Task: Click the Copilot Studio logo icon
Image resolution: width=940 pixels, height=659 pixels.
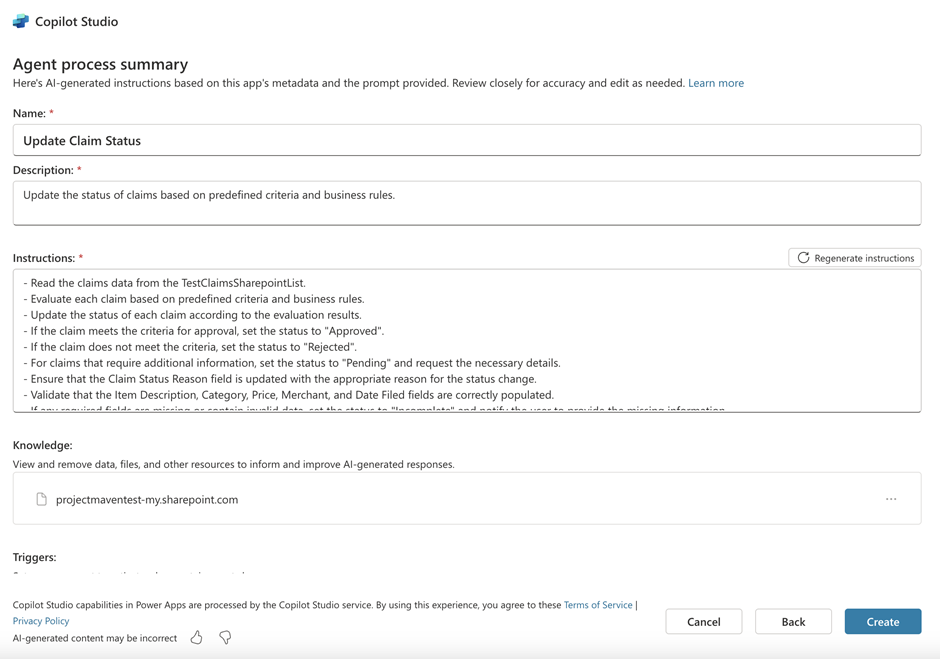Action: click(x=20, y=22)
